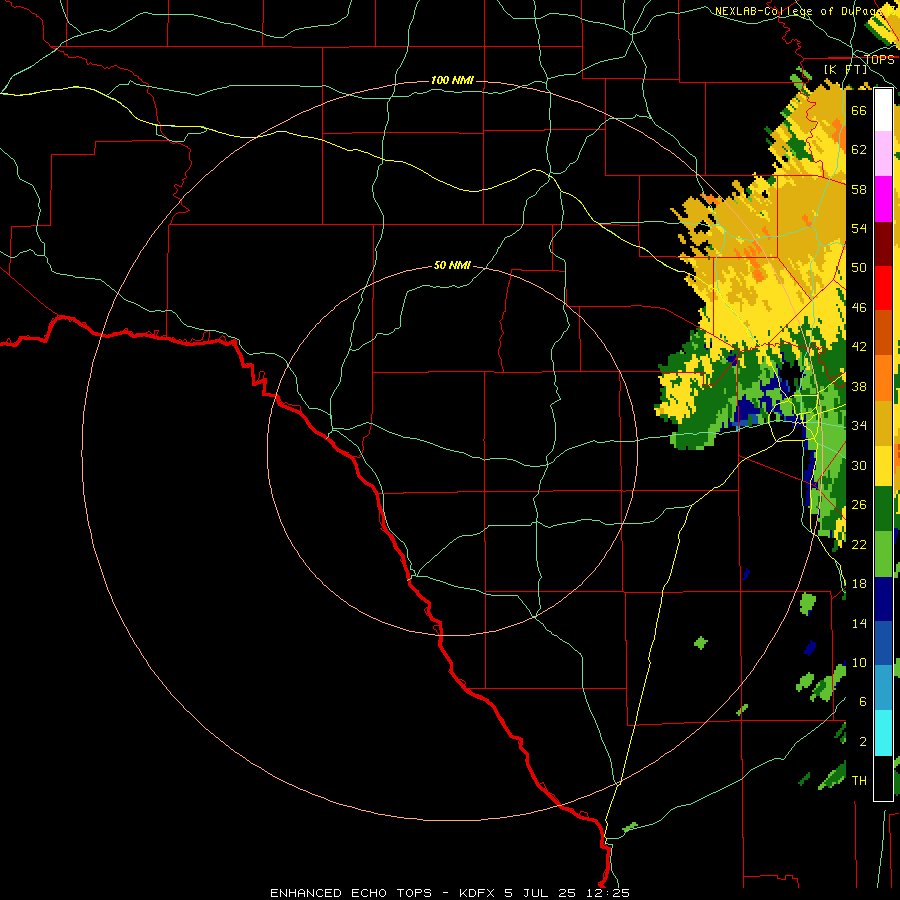This screenshot has width=900, height=900.
Task: Click the 12:25 timestamp
Action: click(x=608, y=893)
